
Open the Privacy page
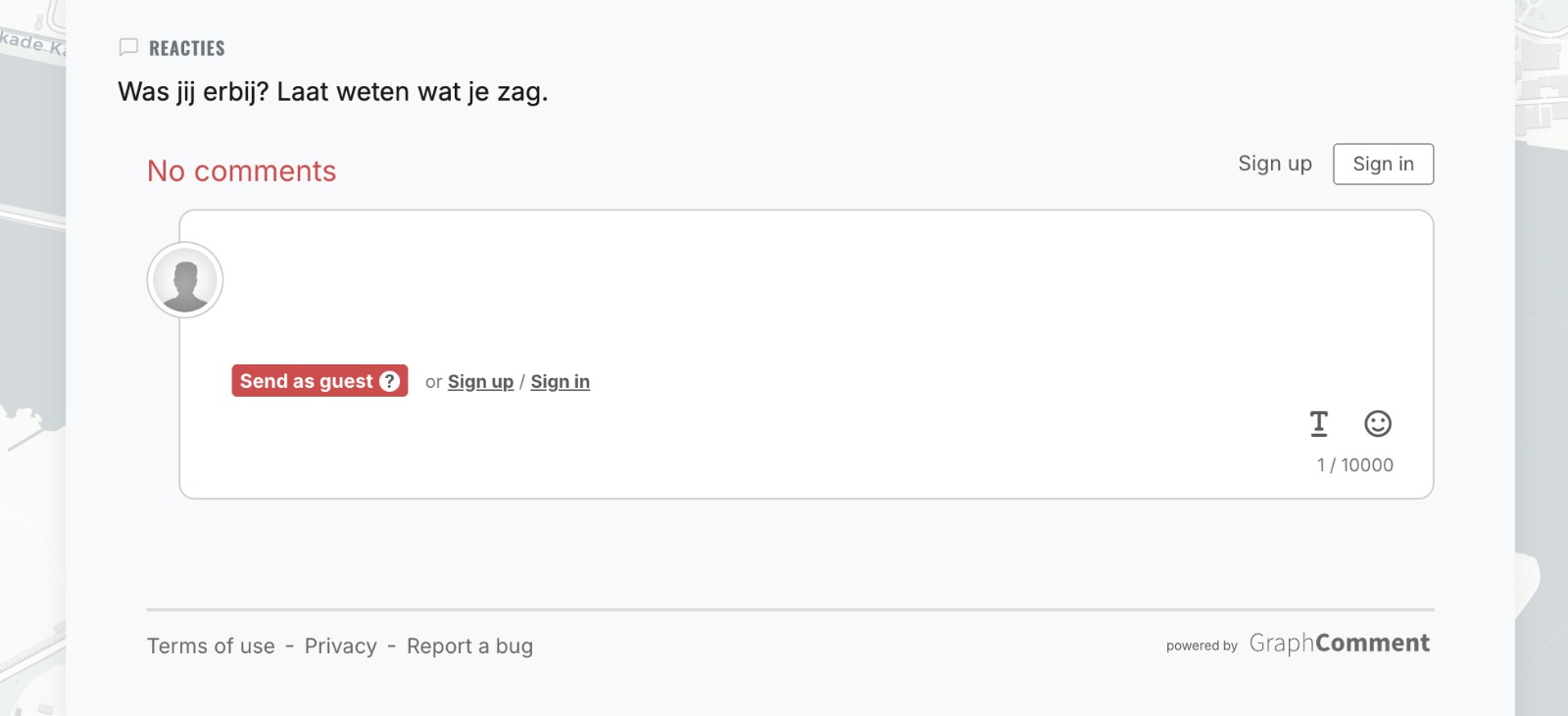(x=340, y=645)
